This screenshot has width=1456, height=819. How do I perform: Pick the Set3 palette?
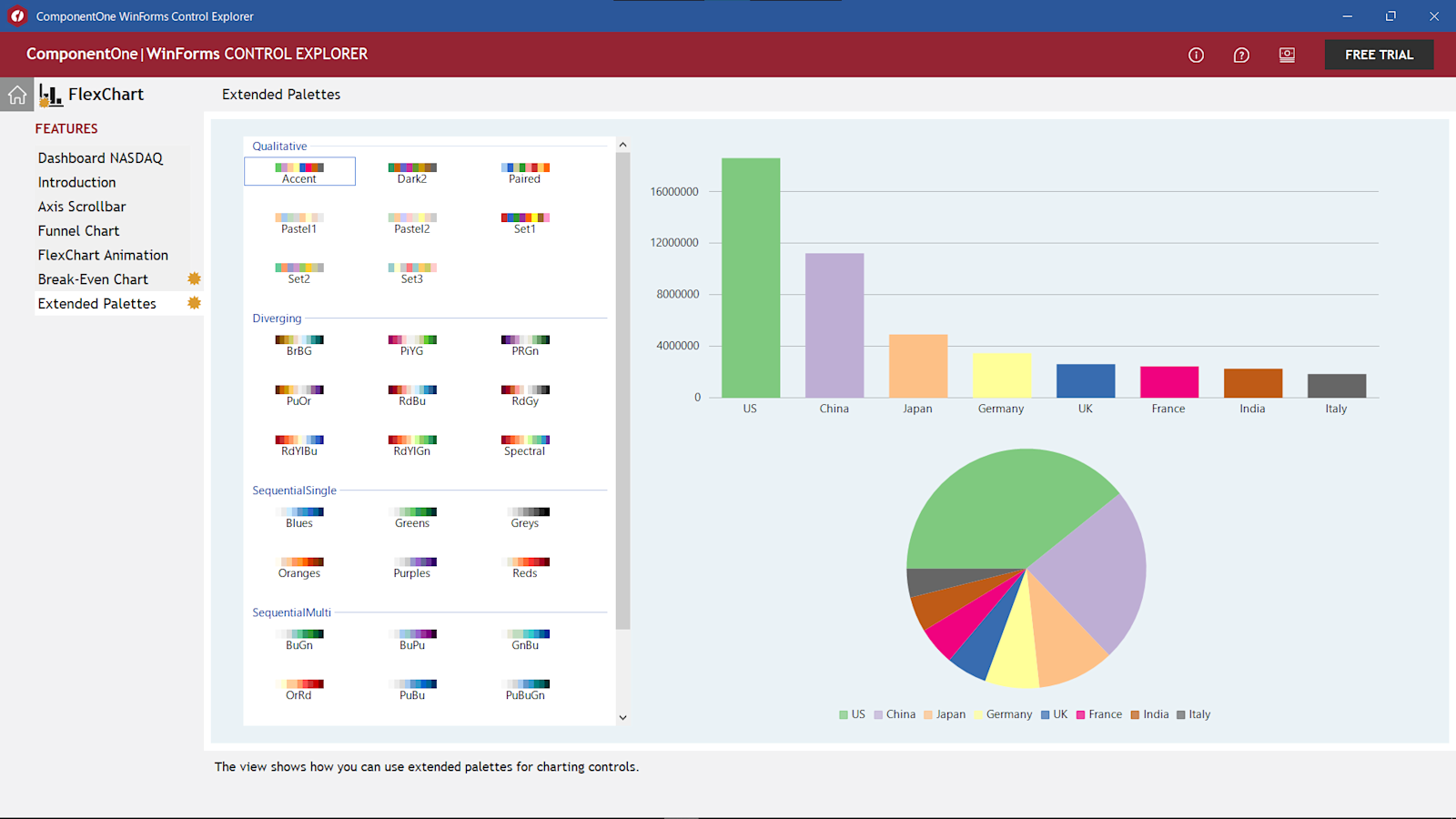tap(412, 272)
